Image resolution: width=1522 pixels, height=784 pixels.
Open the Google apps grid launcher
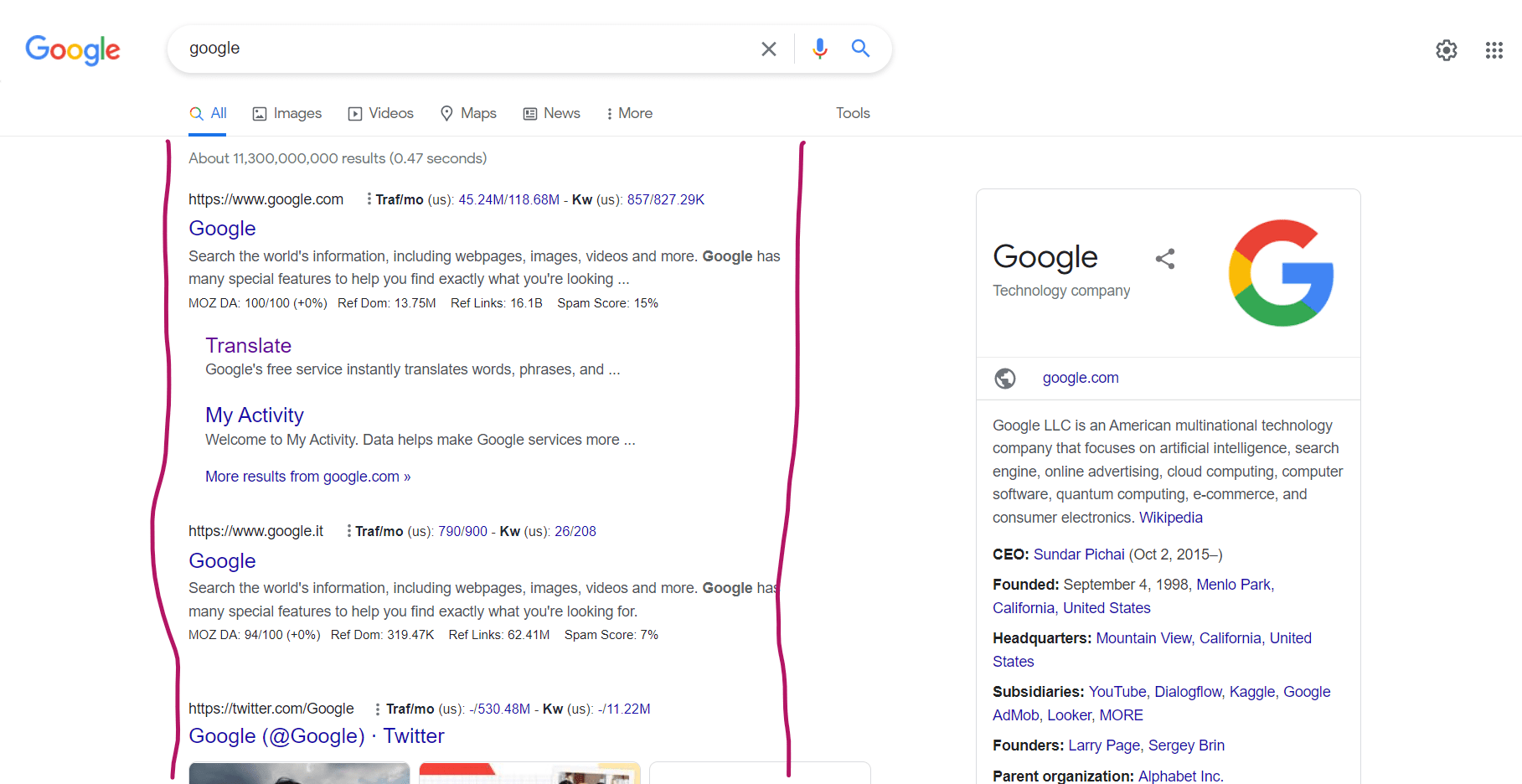1494,50
